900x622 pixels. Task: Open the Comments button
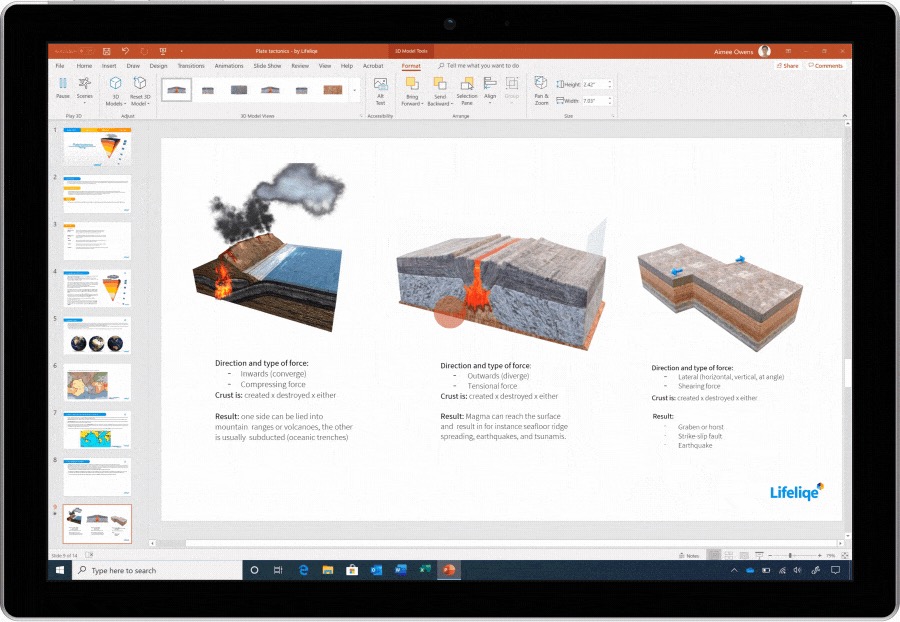(826, 66)
